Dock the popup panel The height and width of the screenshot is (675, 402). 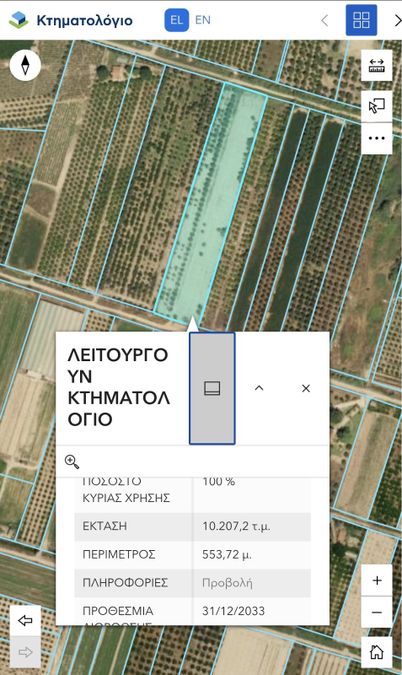pos(212,388)
